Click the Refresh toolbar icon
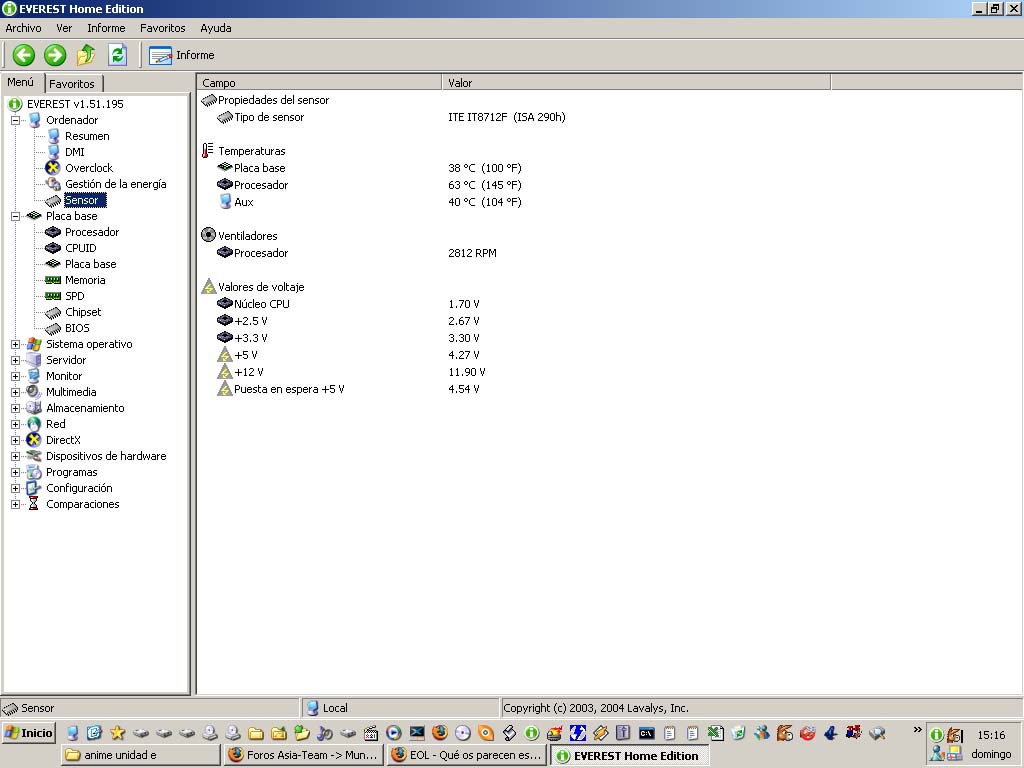The height and width of the screenshot is (768, 1024). (x=118, y=55)
